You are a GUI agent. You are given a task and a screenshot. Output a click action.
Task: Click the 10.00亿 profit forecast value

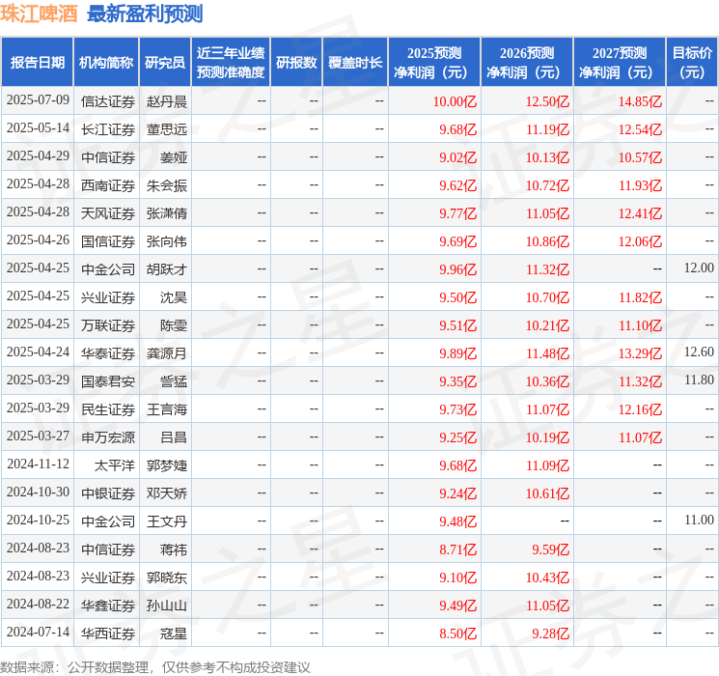pyautogui.click(x=455, y=101)
